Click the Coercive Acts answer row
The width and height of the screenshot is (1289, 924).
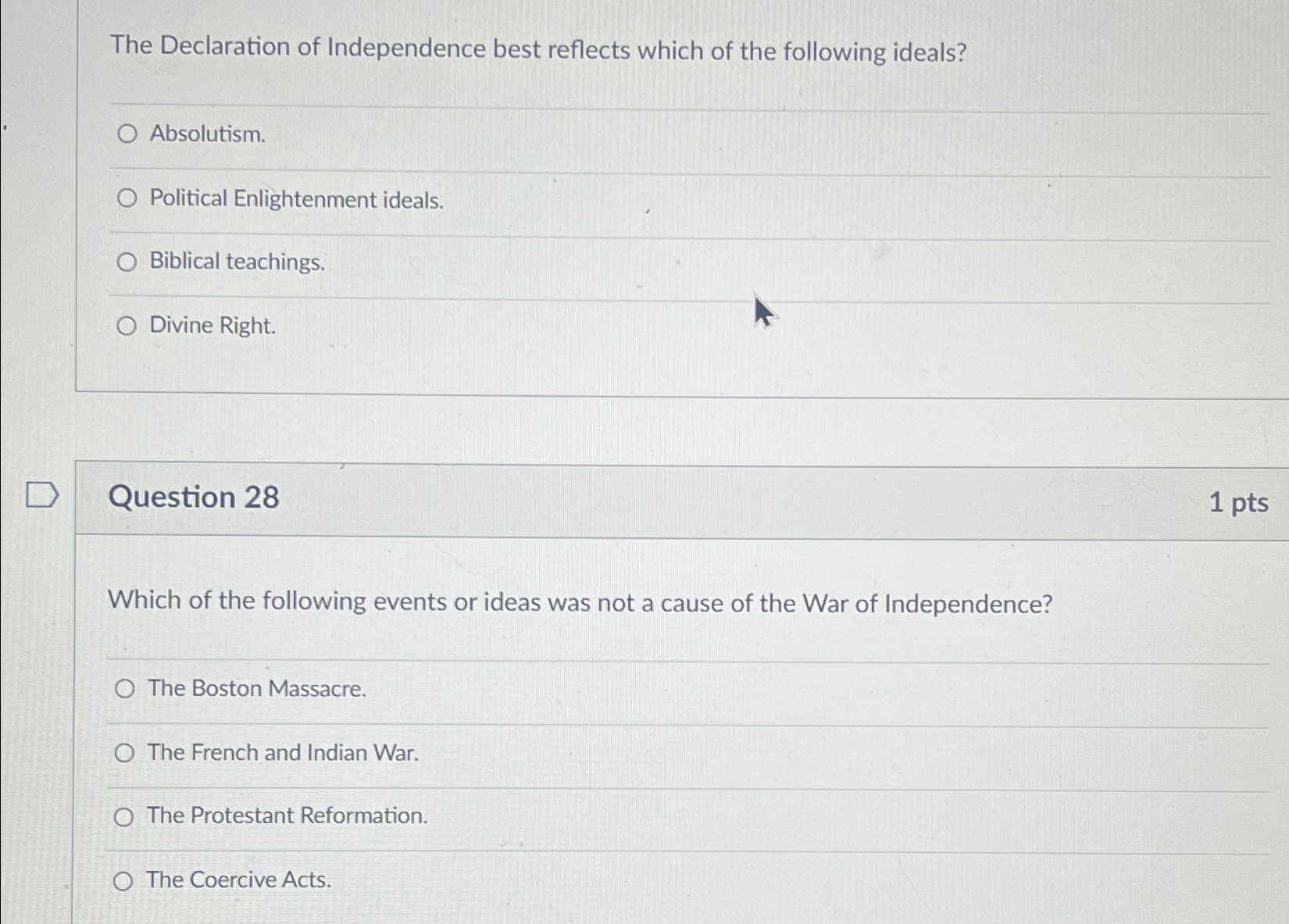coord(237,880)
